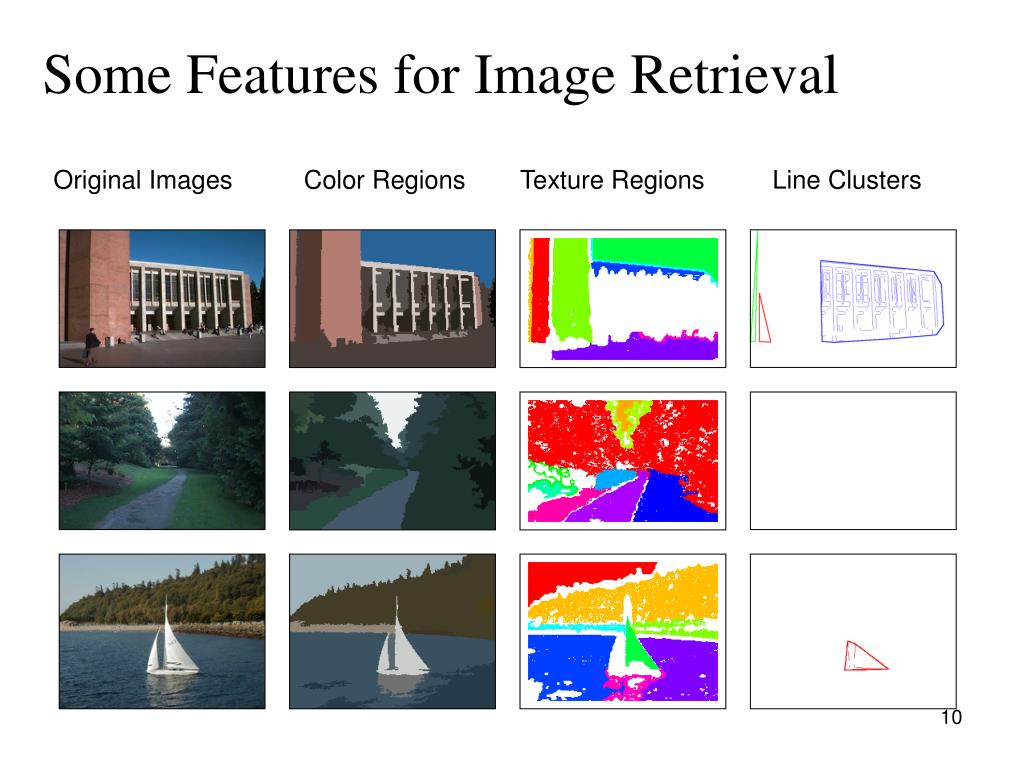This screenshot has height=768, width=1024.
Task: Select the 'Original Images' column heading
Action: [142, 180]
